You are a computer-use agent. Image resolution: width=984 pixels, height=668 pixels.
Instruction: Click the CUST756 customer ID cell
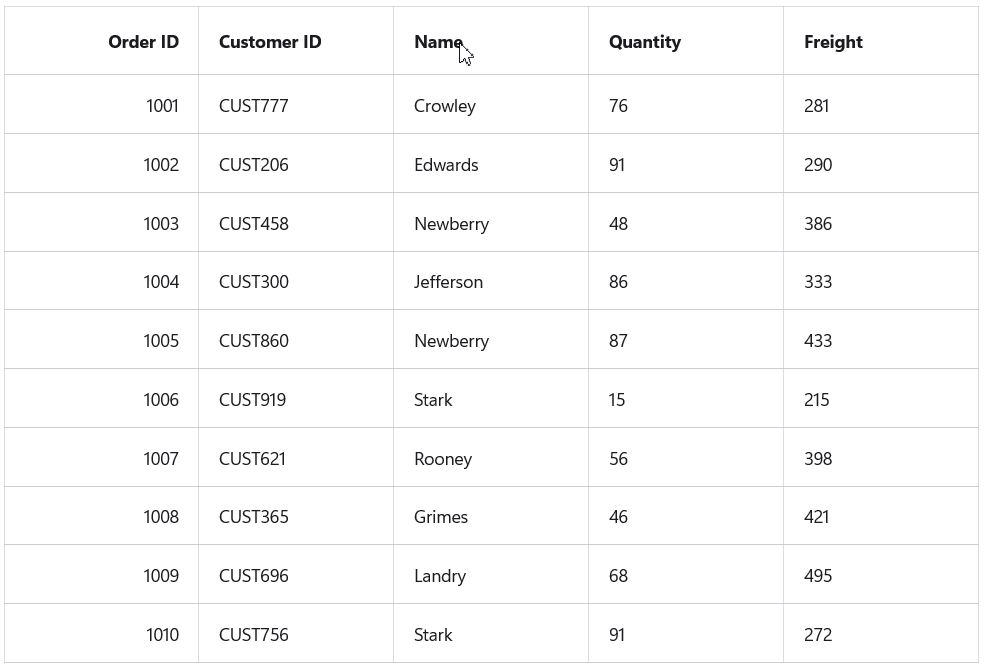pos(253,634)
